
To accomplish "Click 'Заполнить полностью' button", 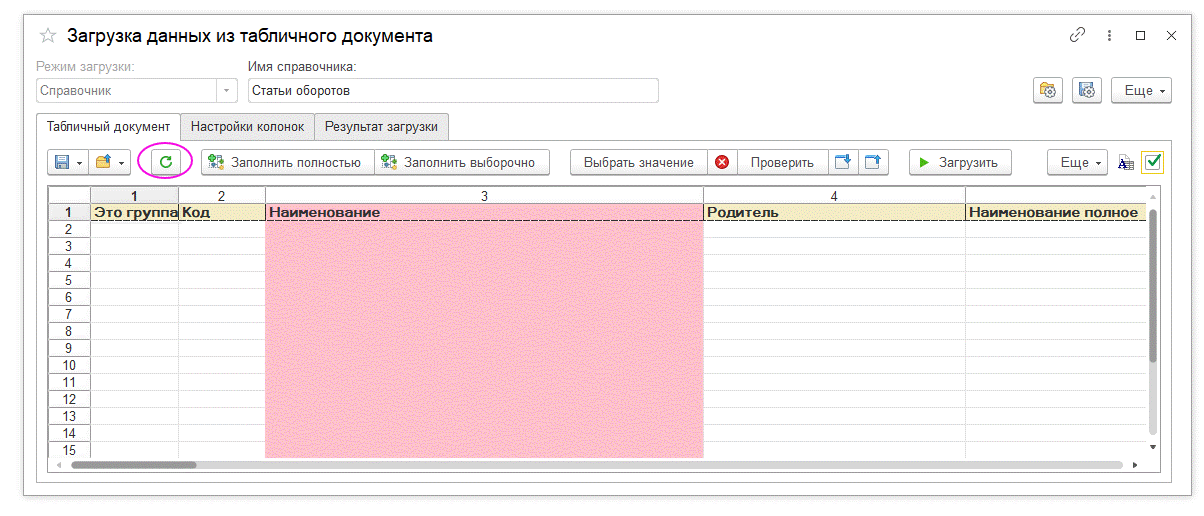I will 287,162.
